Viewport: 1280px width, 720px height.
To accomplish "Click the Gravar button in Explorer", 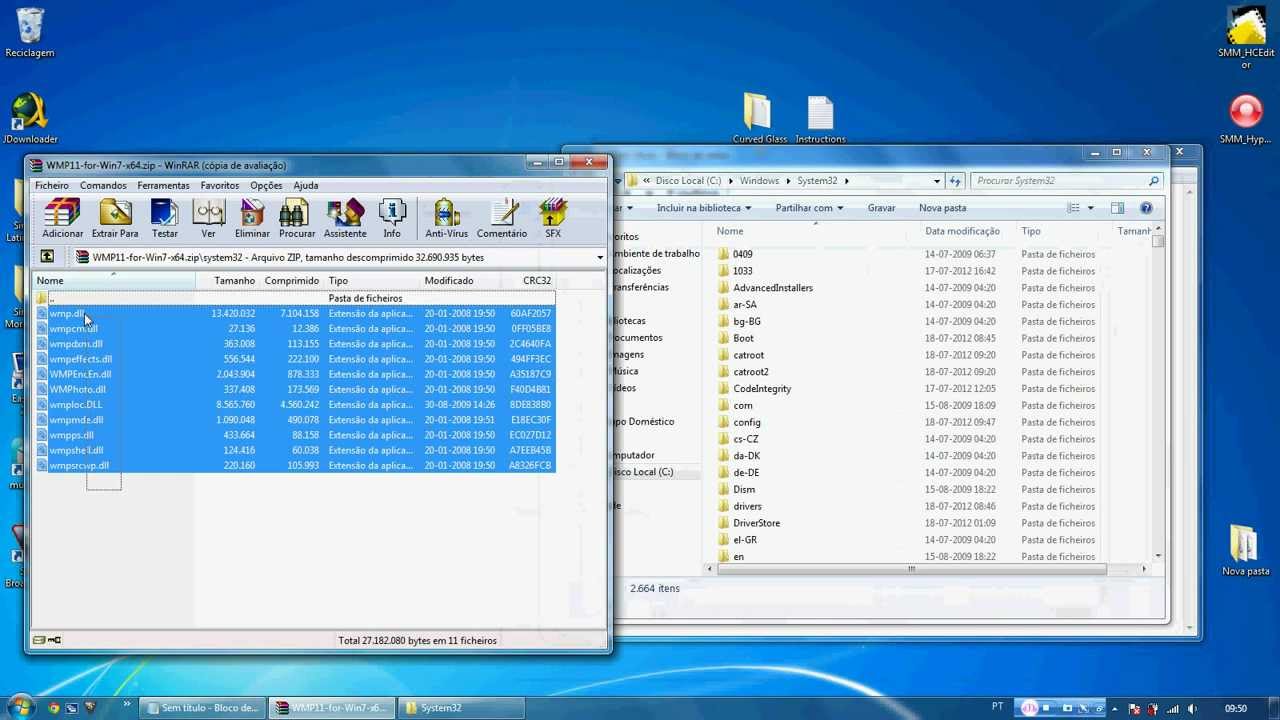I will [881, 208].
